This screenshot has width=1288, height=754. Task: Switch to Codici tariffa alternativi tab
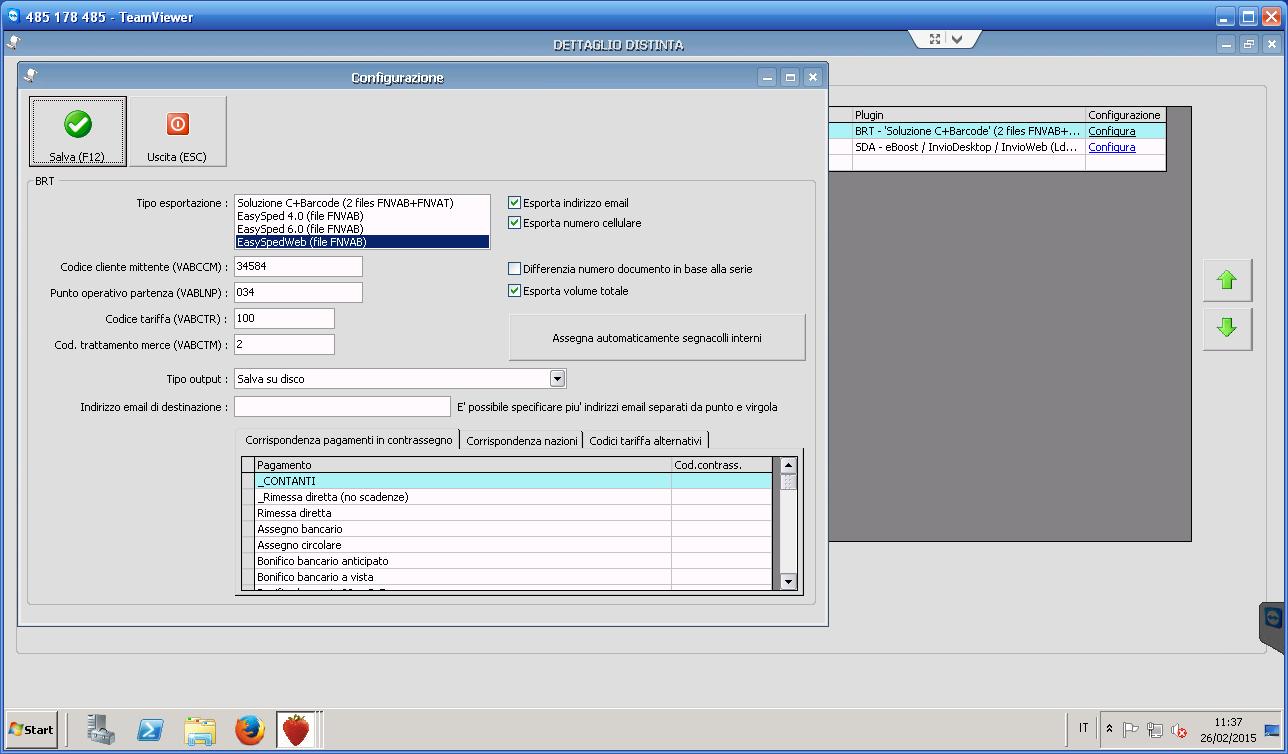(x=645, y=441)
